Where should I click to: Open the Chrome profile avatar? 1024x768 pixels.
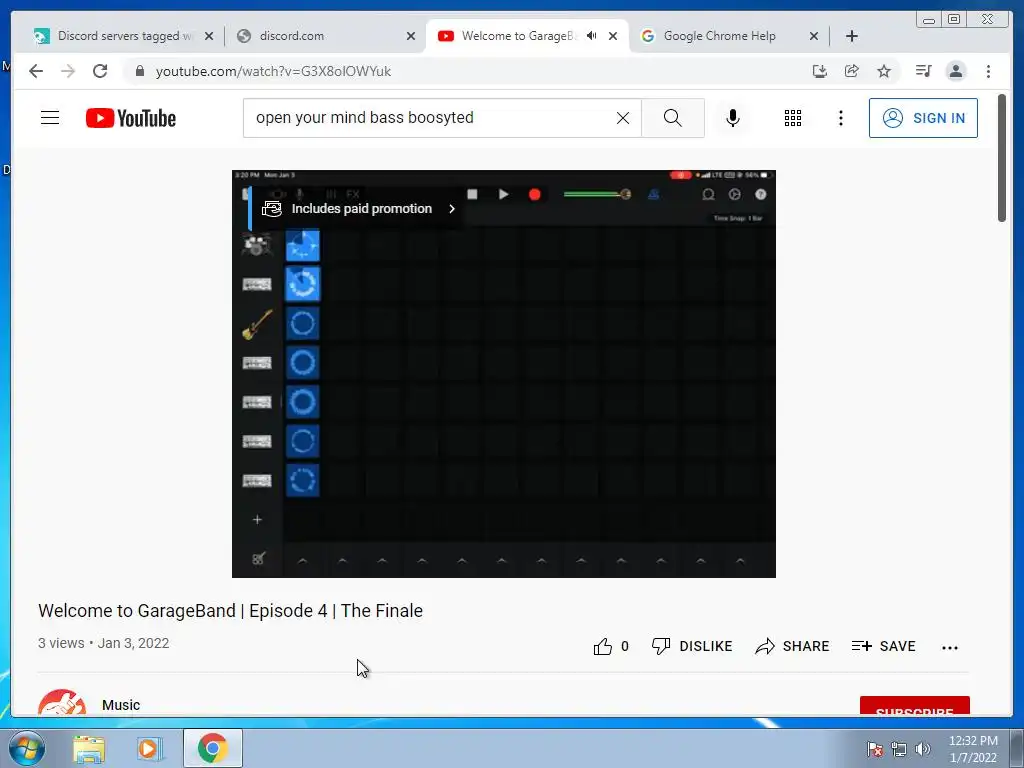(955, 71)
